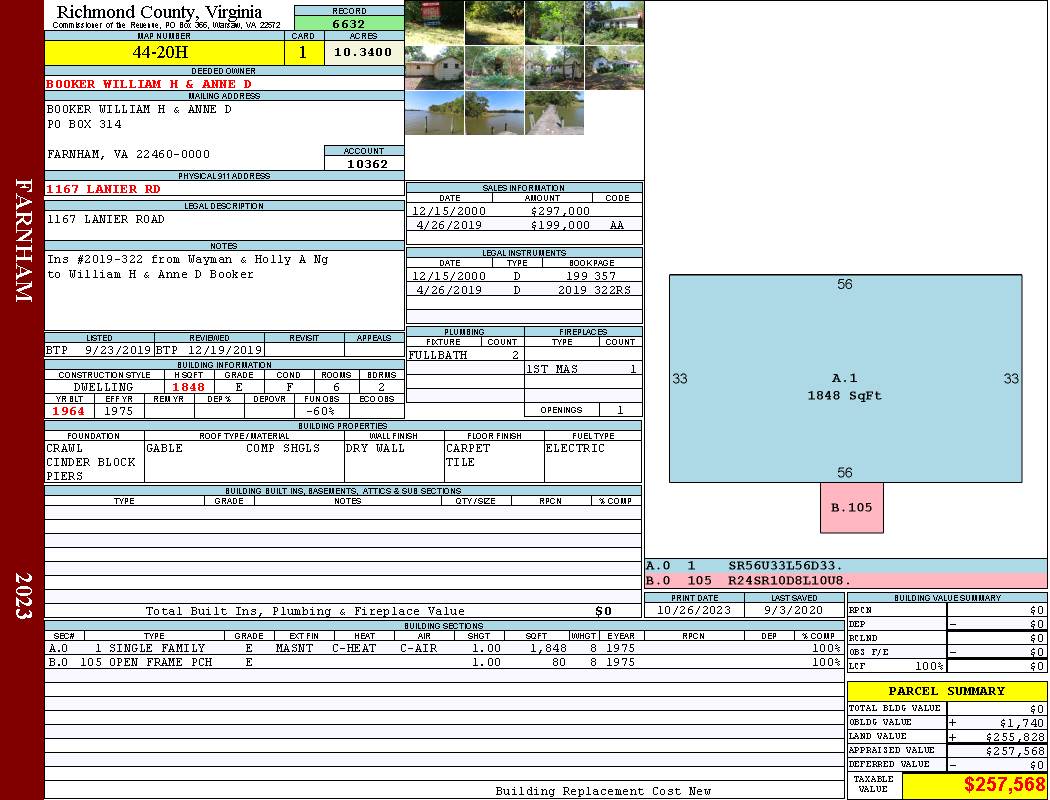Select the 4/26/2019 sale row
Image resolution: width=1050 pixels, height=800 pixels.
(523, 226)
